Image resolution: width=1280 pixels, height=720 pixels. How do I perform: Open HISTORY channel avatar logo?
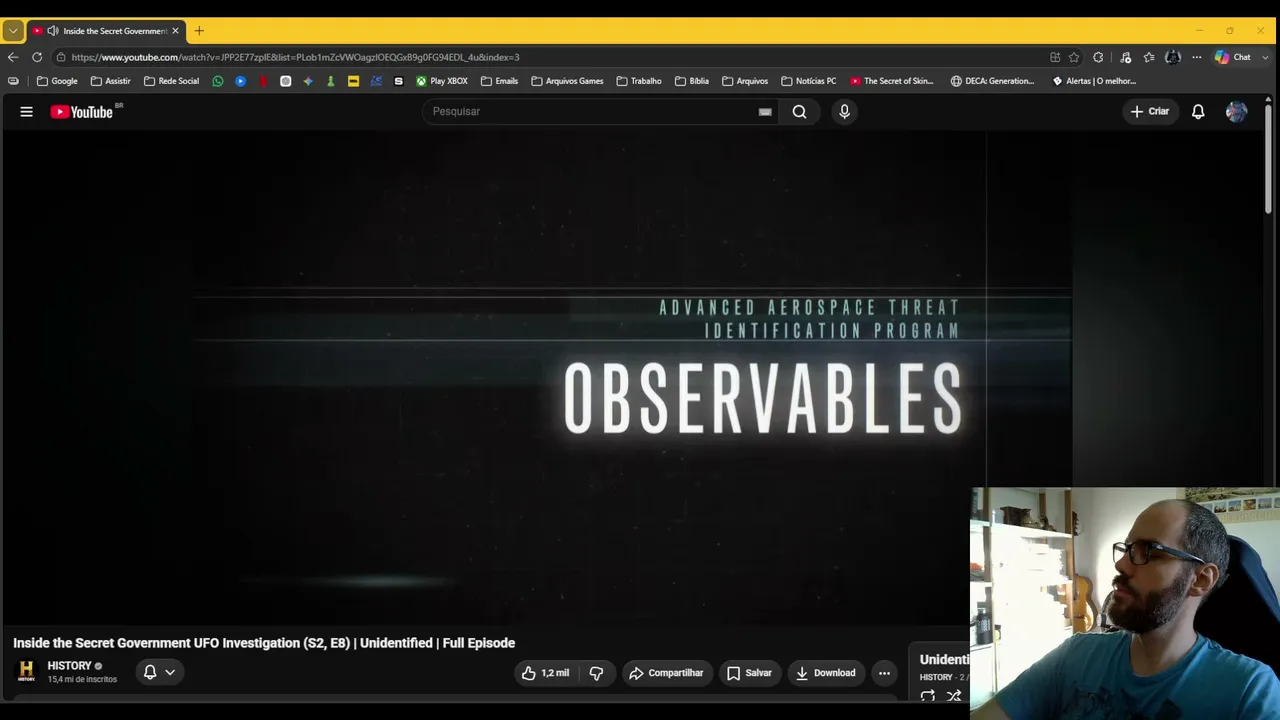pos(26,671)
